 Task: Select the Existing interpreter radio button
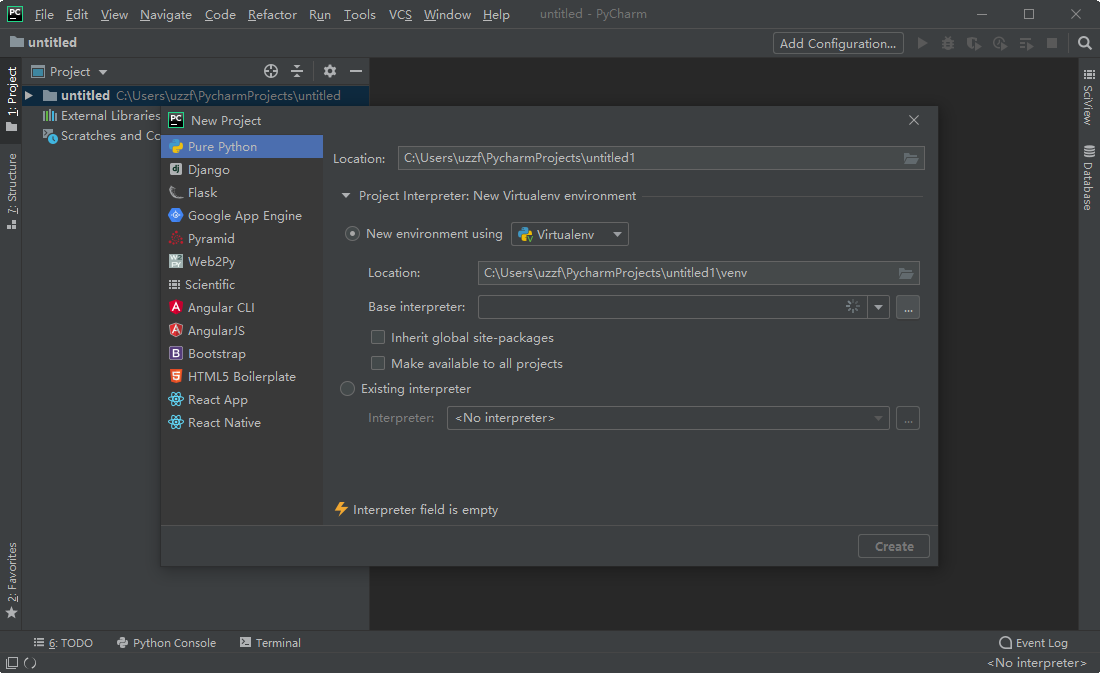coord(347,389)
